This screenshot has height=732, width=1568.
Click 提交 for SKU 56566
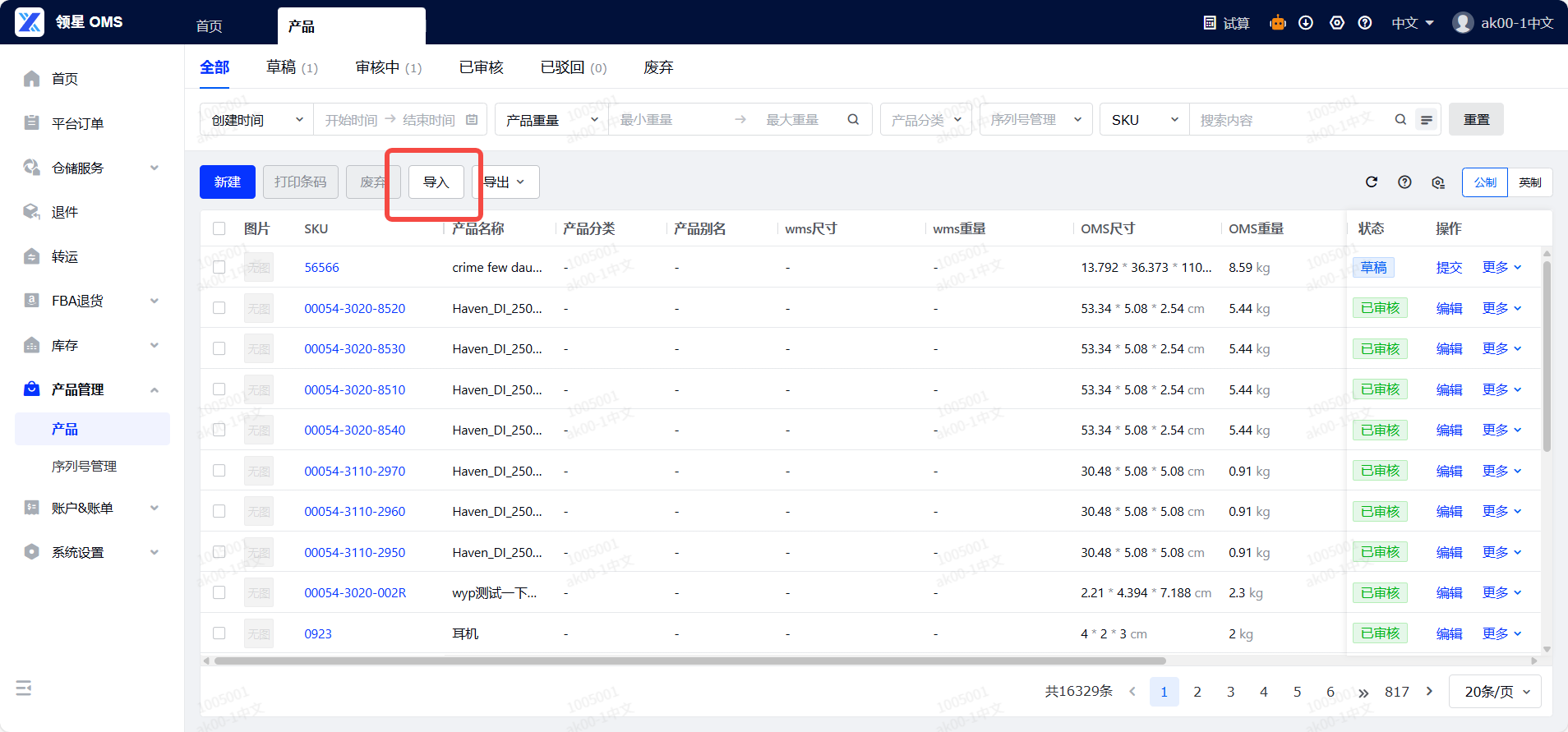(1449, 268)
